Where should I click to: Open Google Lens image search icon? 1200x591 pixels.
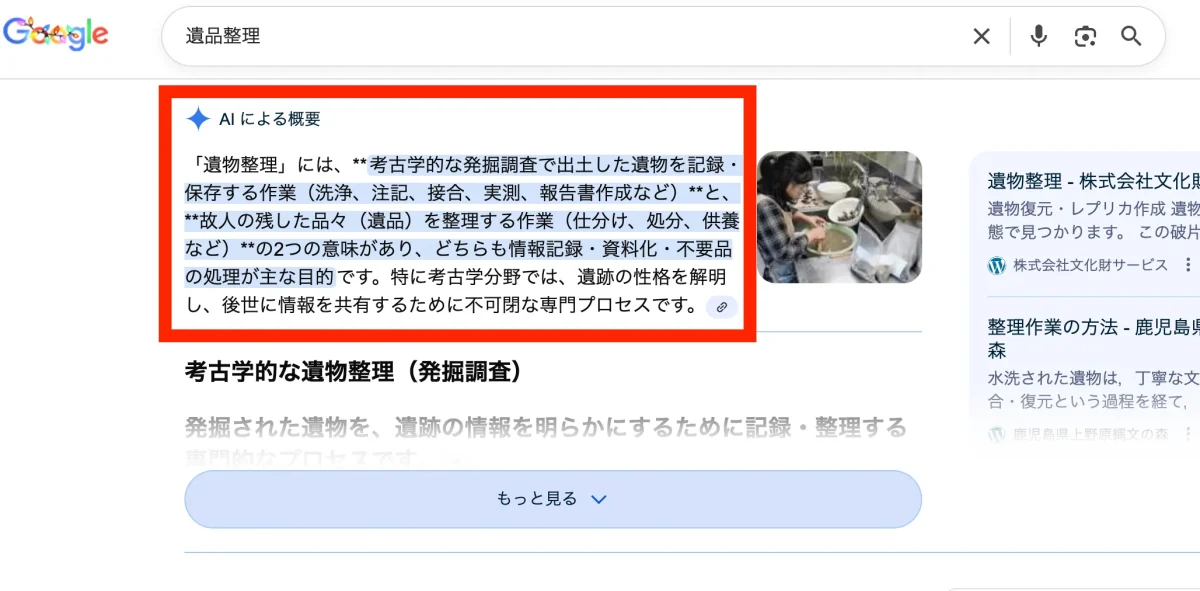click(1085, 37)
